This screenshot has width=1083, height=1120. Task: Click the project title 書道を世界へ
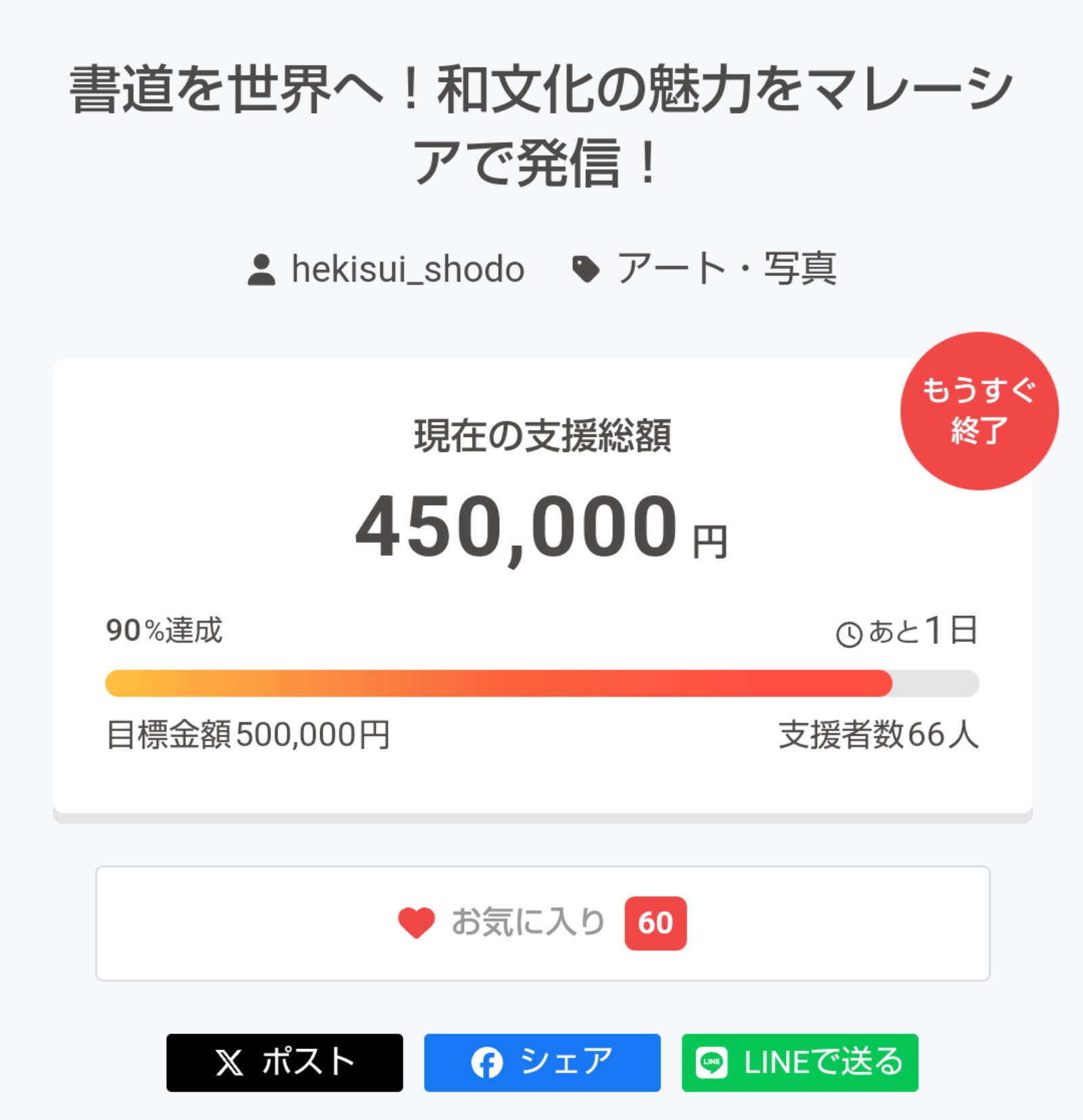(x=542, y=126)
